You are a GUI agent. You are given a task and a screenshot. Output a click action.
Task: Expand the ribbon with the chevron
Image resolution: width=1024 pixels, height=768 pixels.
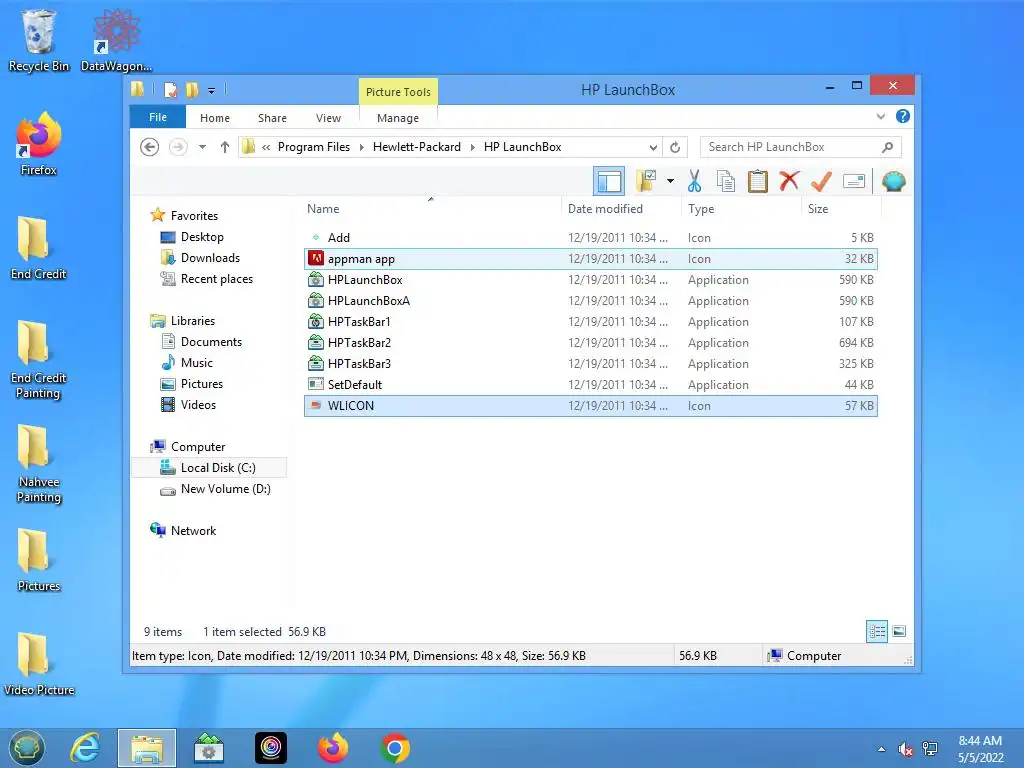click(x=881, y=116)
